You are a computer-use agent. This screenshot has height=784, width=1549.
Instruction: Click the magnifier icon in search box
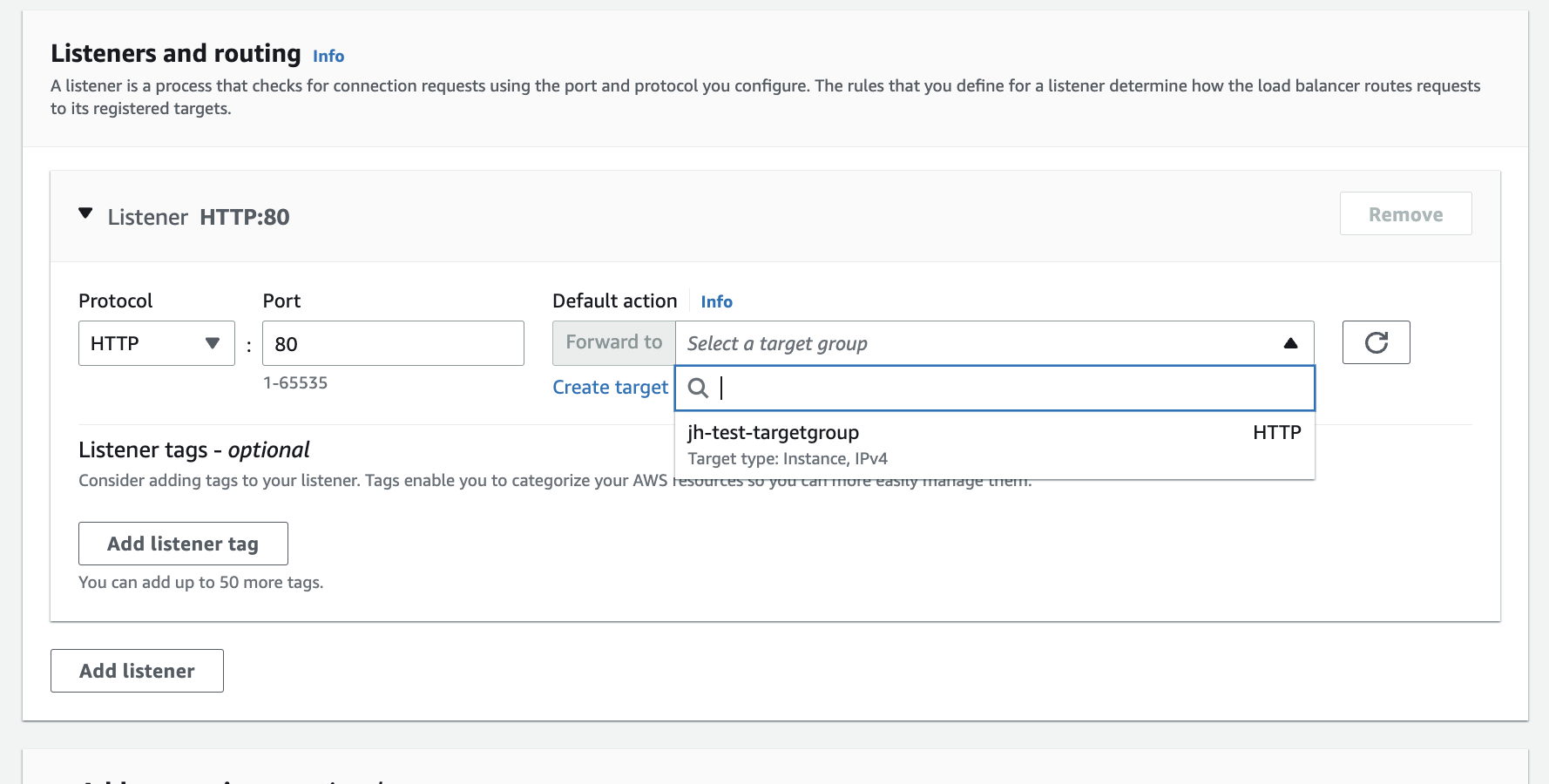pyautogui.click(x=698, y=388)
